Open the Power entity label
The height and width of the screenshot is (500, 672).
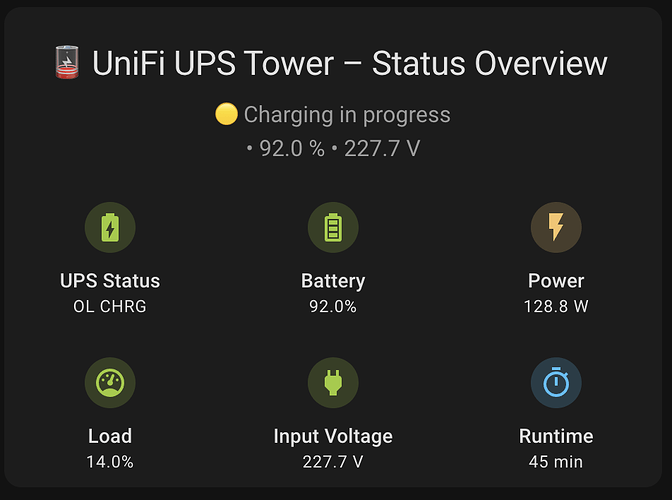coord(556,281)
